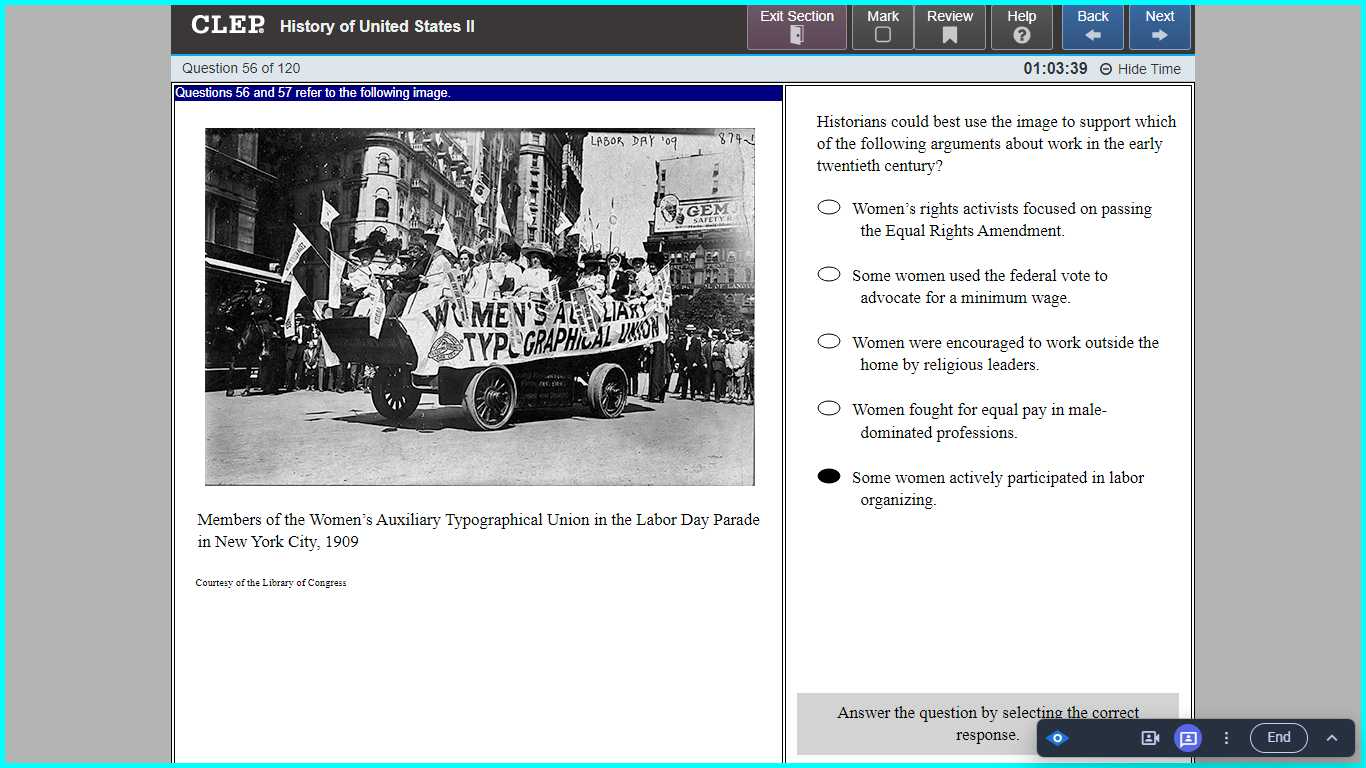Image resolution: width=1366 pixels, height=768 pixels.
Task: Select the Equal Rights Amendment answer option
Action: pyautogui.click(x=829, y=208)
